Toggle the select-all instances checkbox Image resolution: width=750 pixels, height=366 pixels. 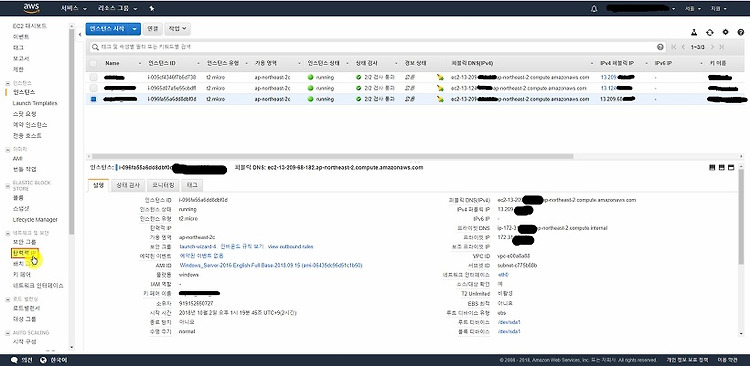[x=93, y=63]
